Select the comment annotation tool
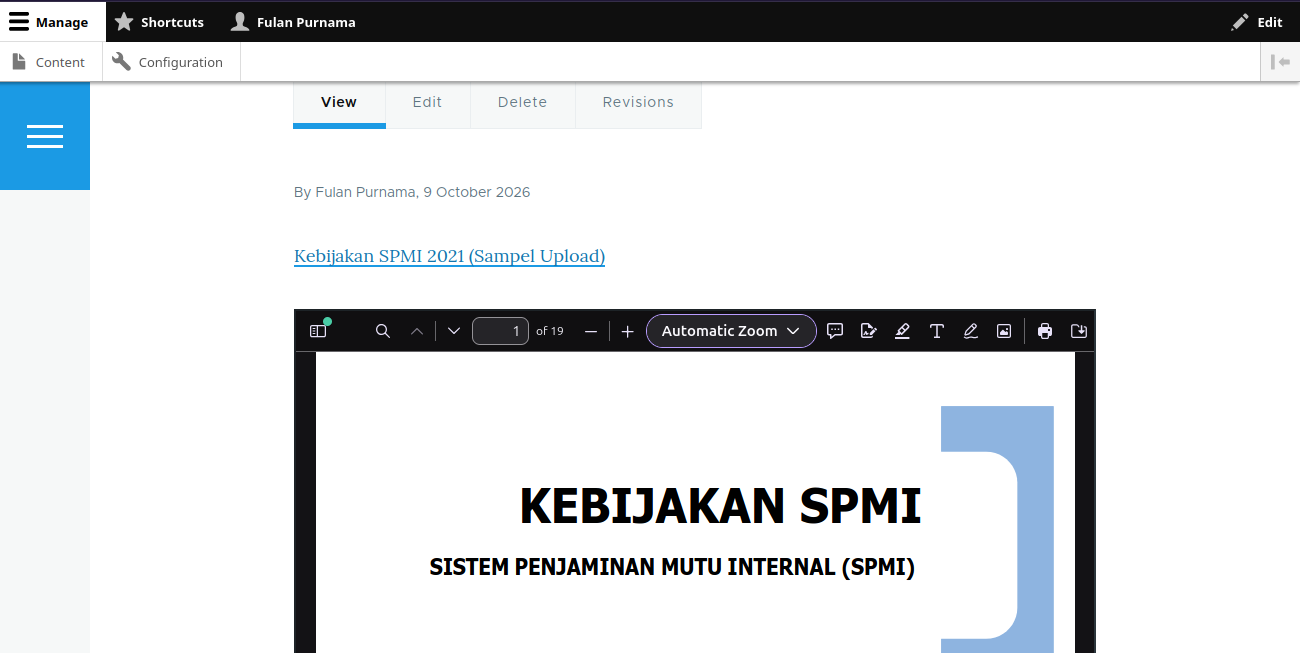Screen dimensions: 1300x653 click(836, 331)
